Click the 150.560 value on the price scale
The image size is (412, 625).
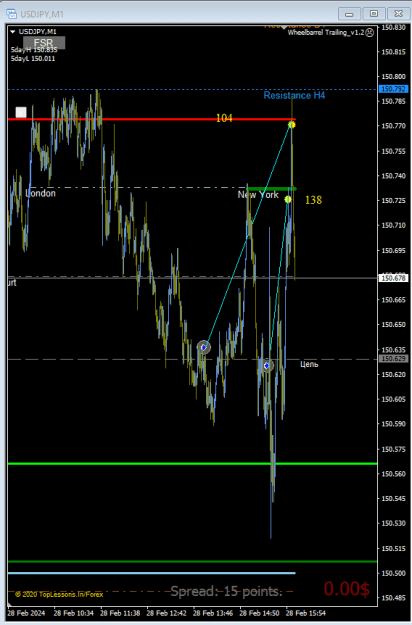tap(393, 474)
